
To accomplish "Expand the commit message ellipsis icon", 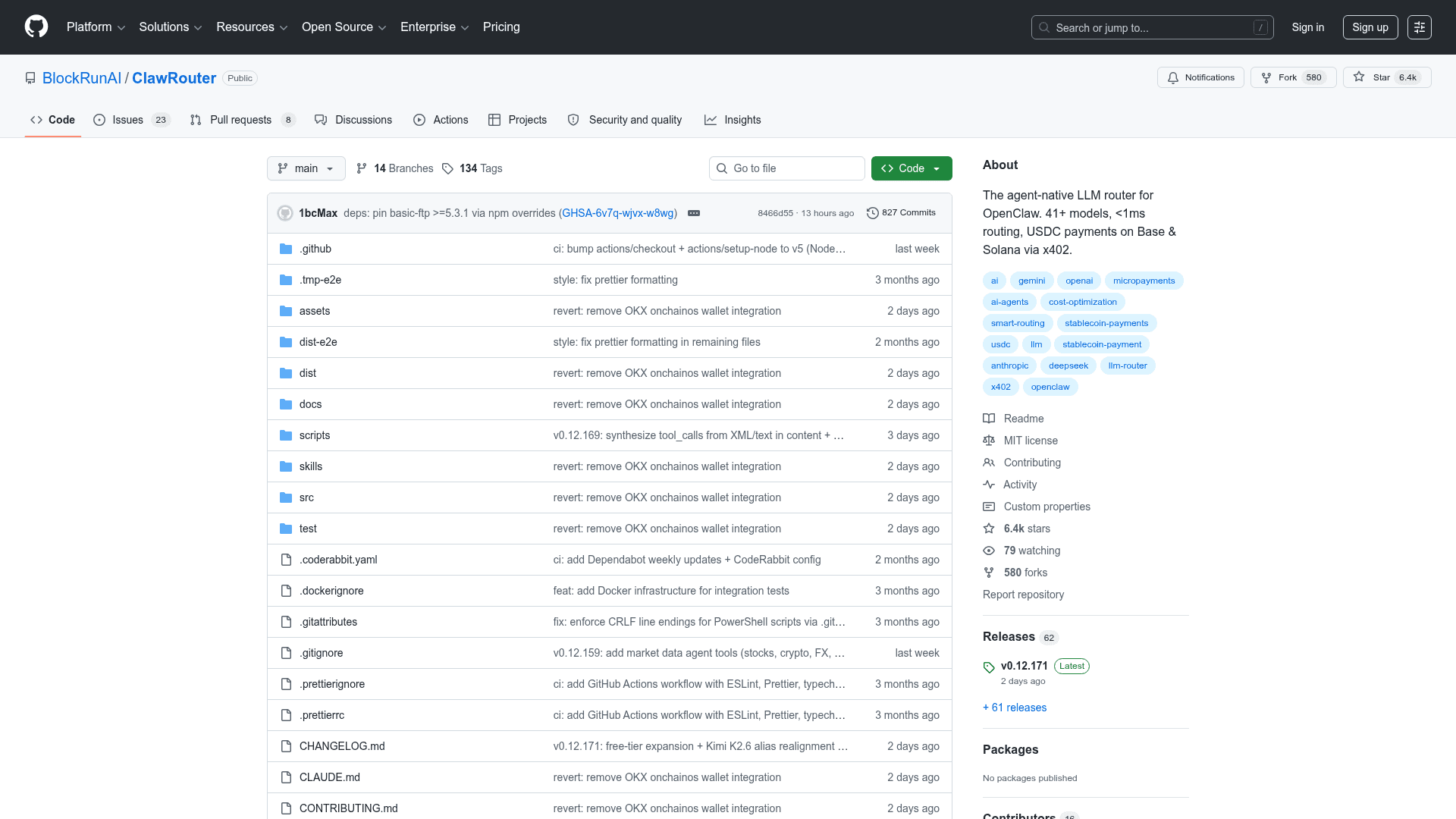I will [x=694, y=213].
